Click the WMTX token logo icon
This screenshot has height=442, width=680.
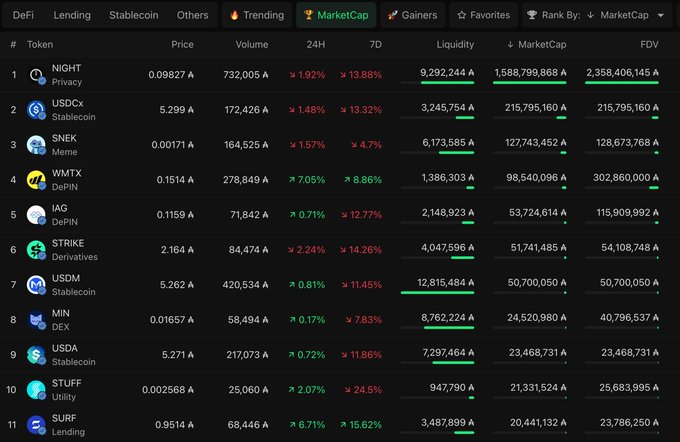(x=36, y=180)
